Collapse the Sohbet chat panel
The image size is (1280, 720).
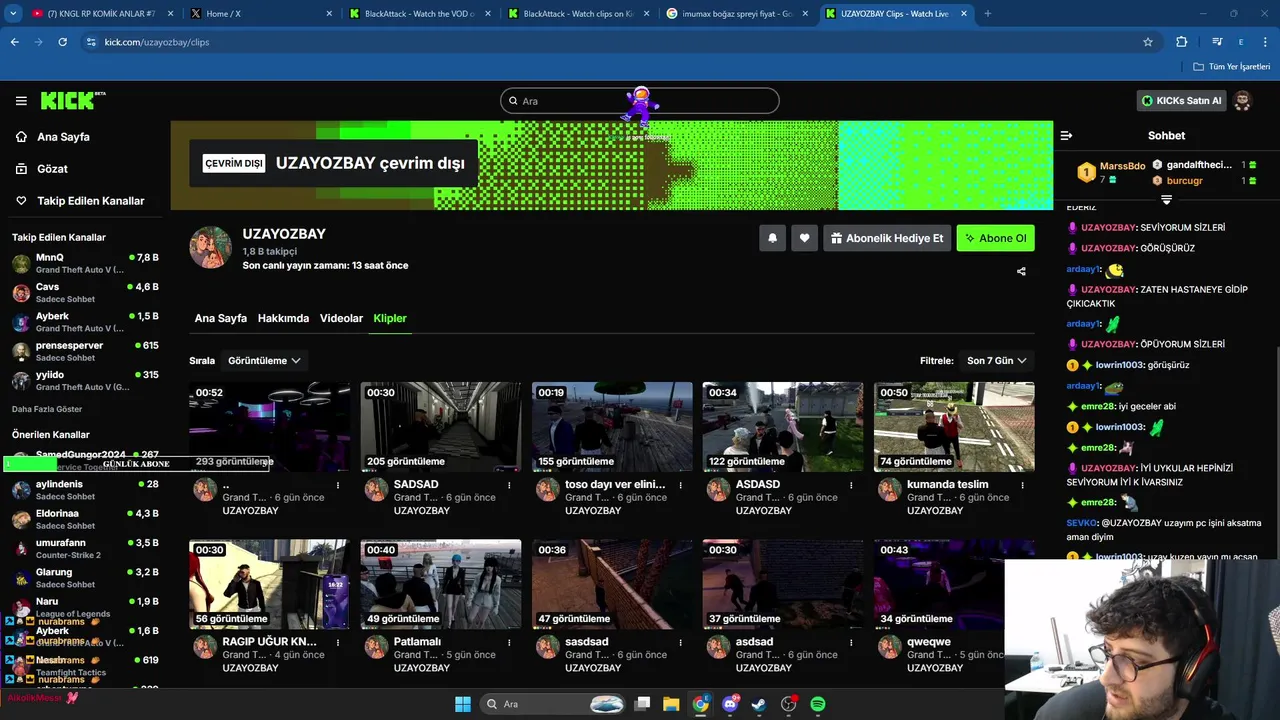[1066, 135]
